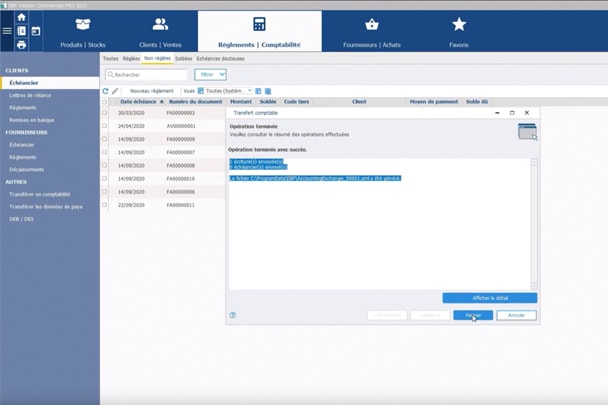Viewport: 608px width, 405px height.
Task: Open the hamburger menu icon
Action: pyautogui.click(x=7, y=31)
